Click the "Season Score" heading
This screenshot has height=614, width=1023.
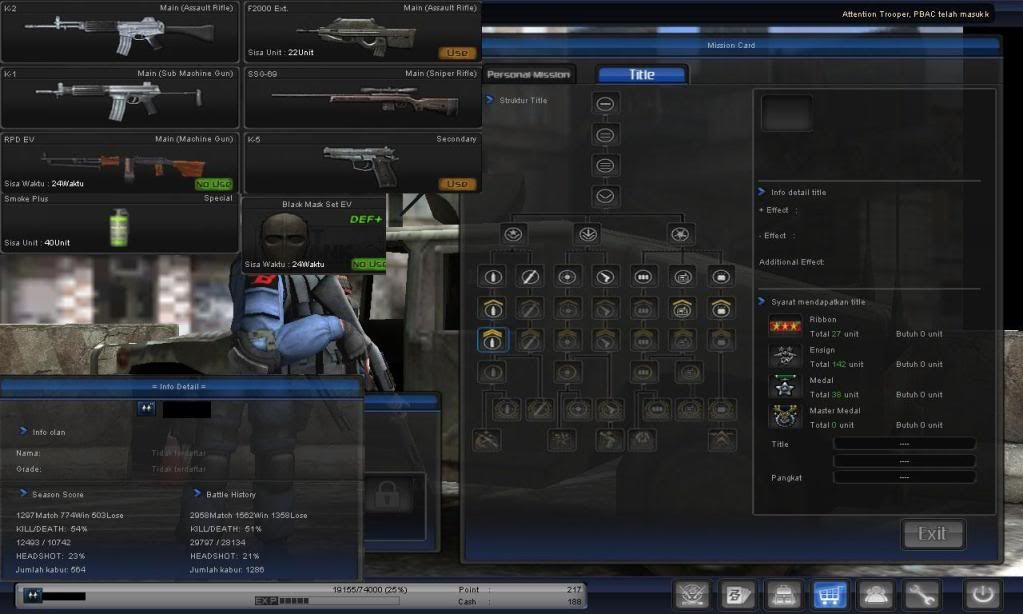pos(58,495)
